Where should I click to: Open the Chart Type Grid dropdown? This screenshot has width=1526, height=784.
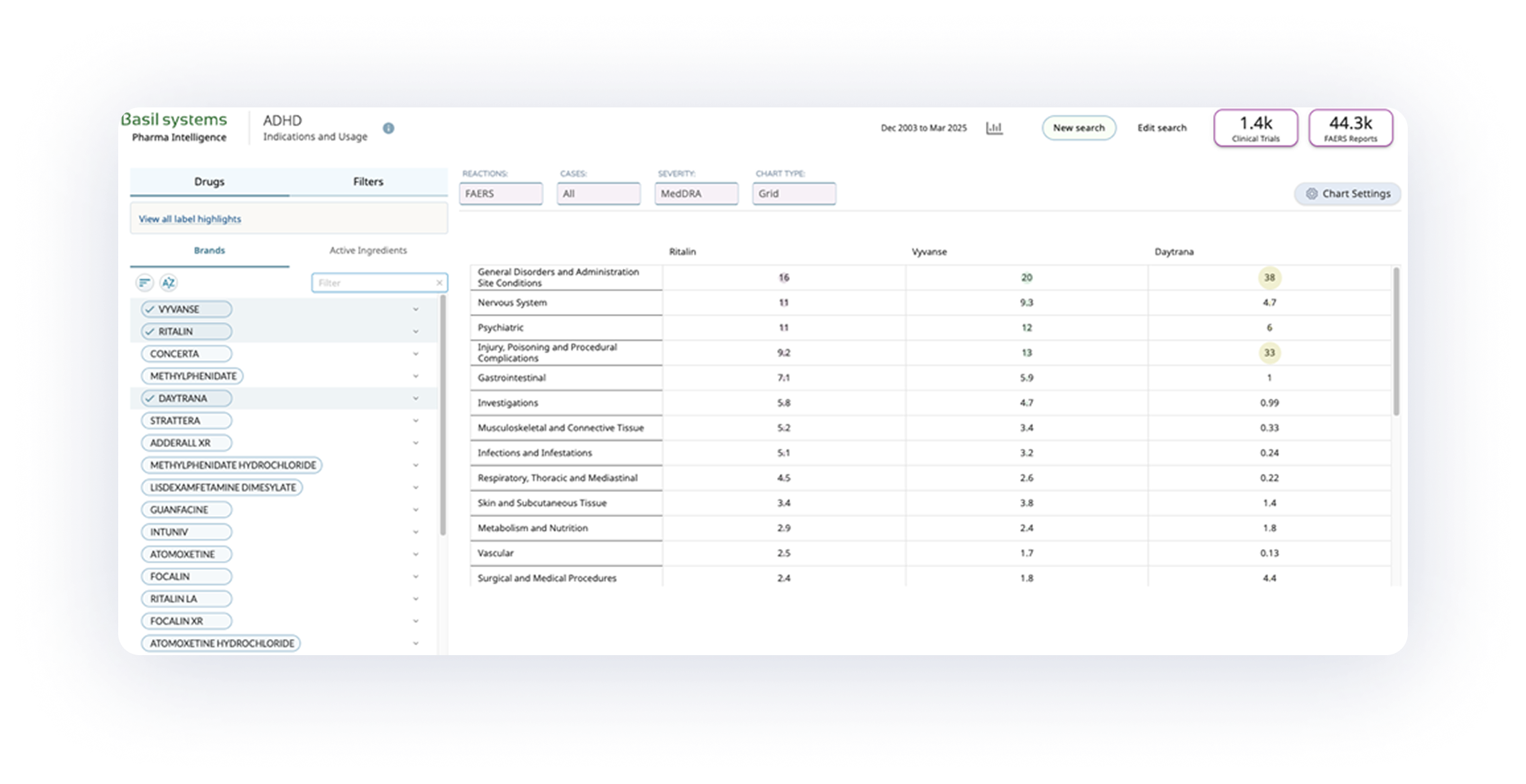[793, 194]
